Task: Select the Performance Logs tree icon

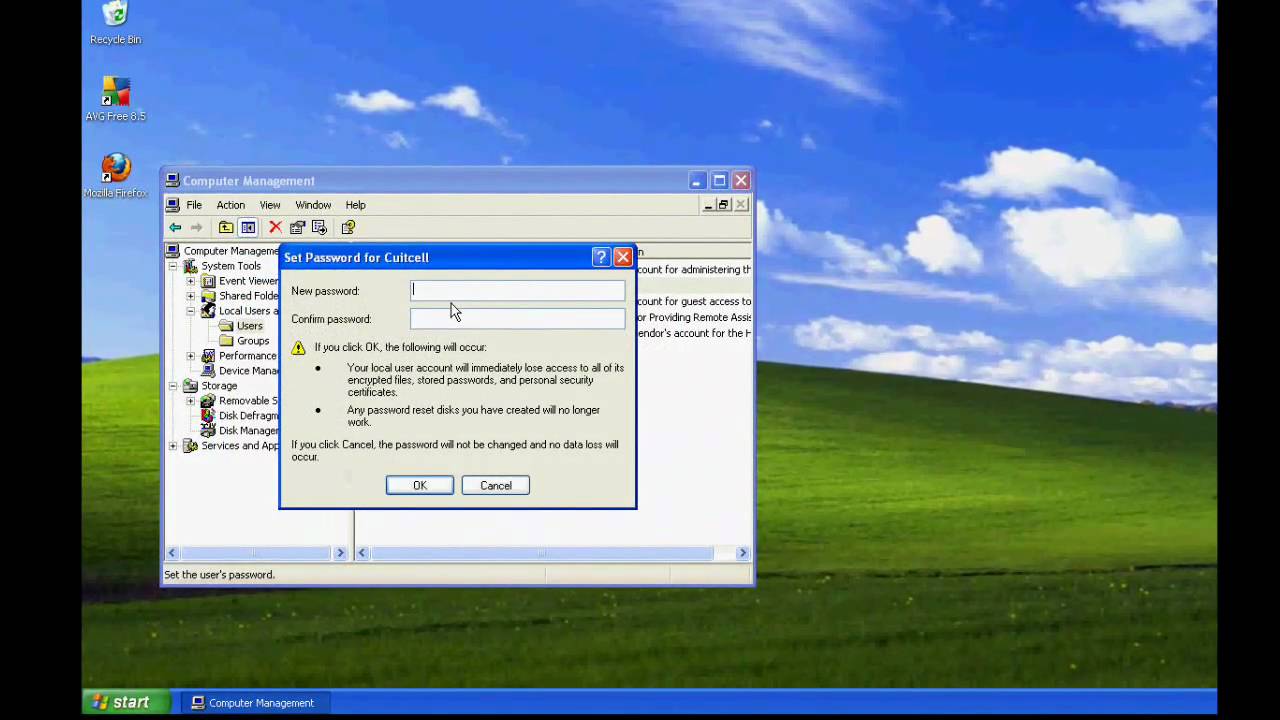Action: (x=208, y=356)
